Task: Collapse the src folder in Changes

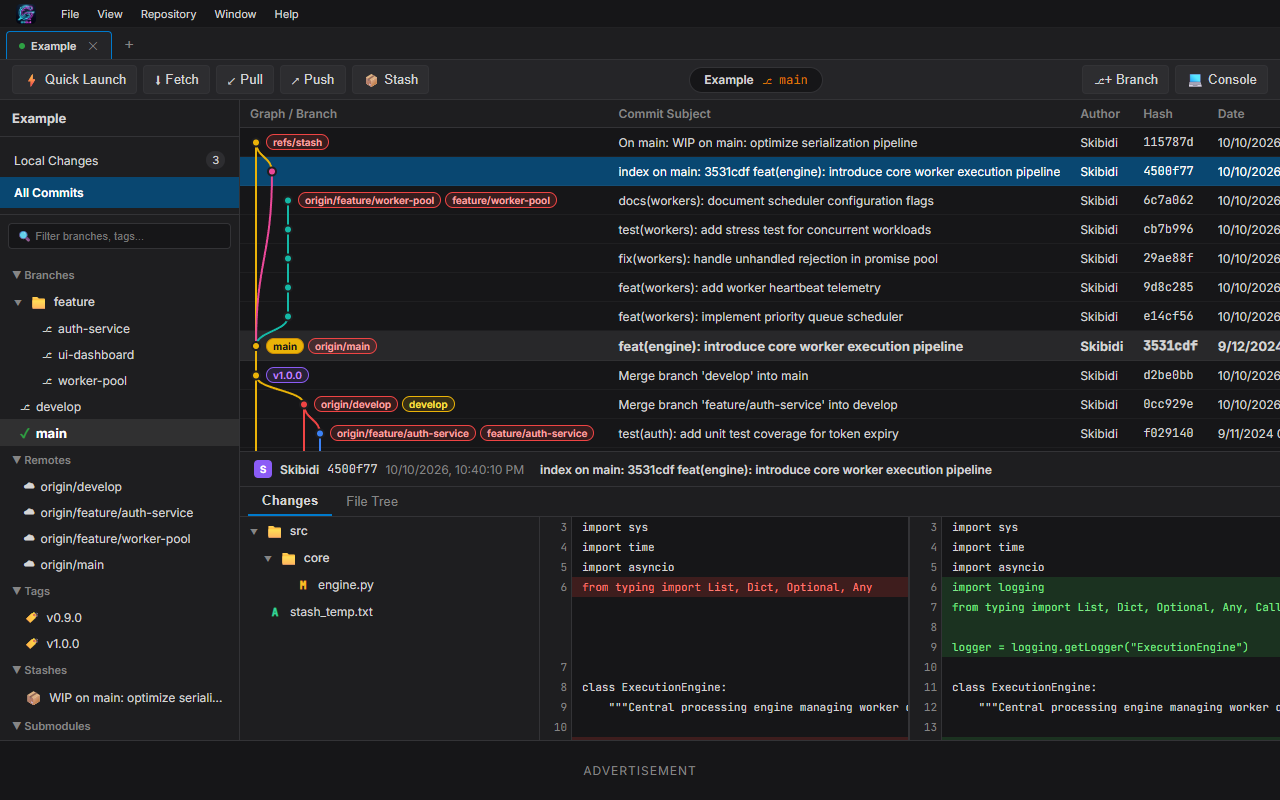Action: pyautogui.click(x=255, y=532)
